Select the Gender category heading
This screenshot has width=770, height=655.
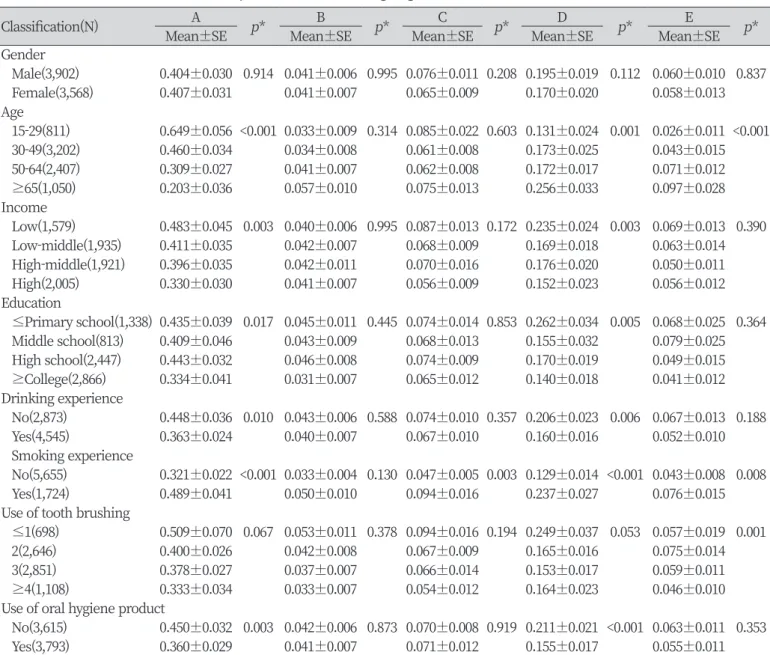(23, 55)
